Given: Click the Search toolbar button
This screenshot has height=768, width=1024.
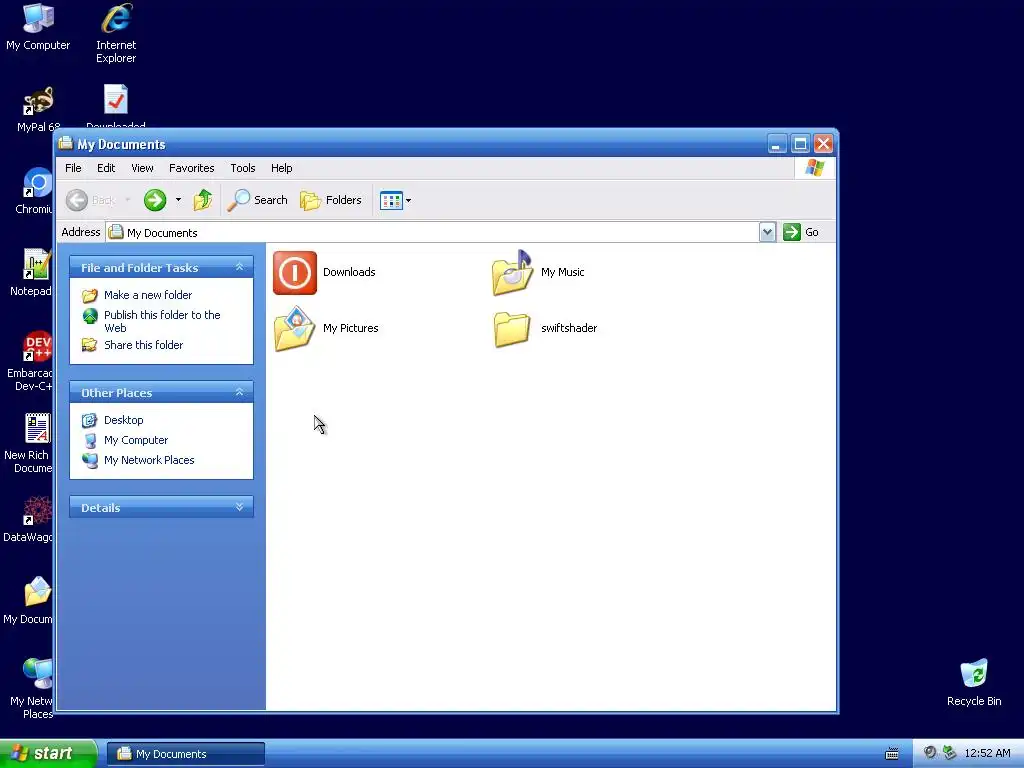Looking at the screenshot, I should click(257, 200).
